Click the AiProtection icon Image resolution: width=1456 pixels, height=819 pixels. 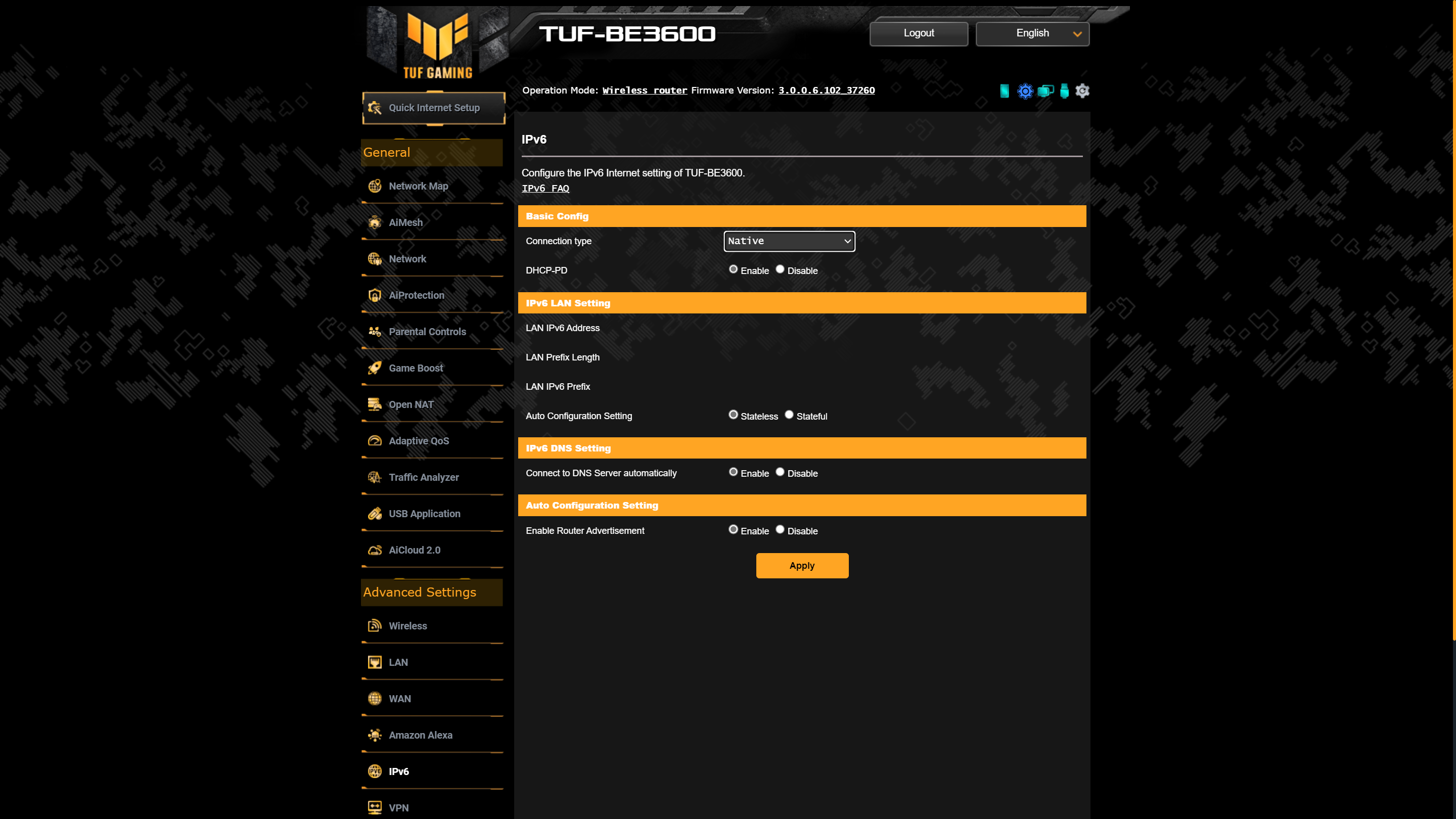tap(375, 295)
